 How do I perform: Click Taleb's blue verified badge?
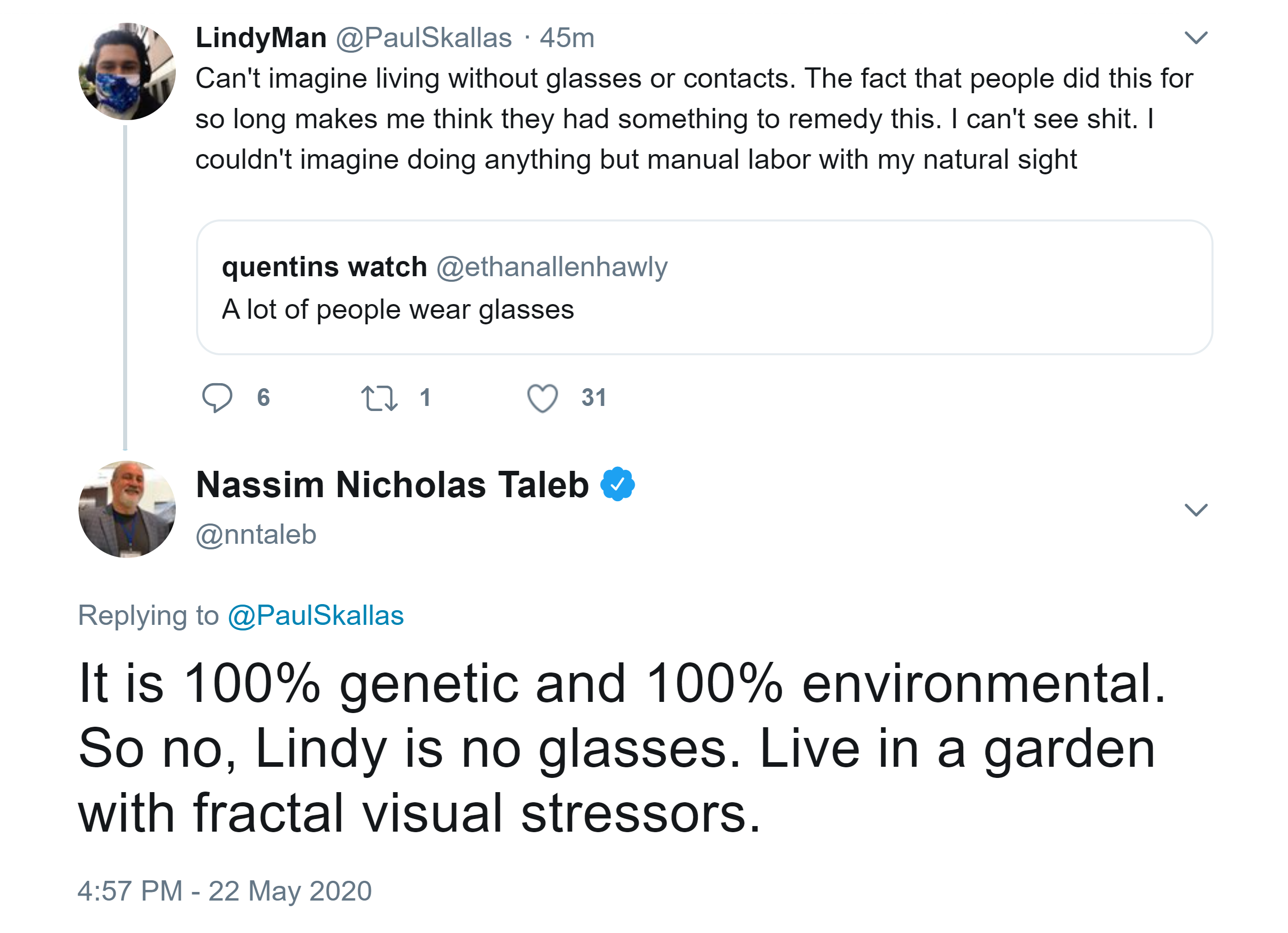click(617, 484)
